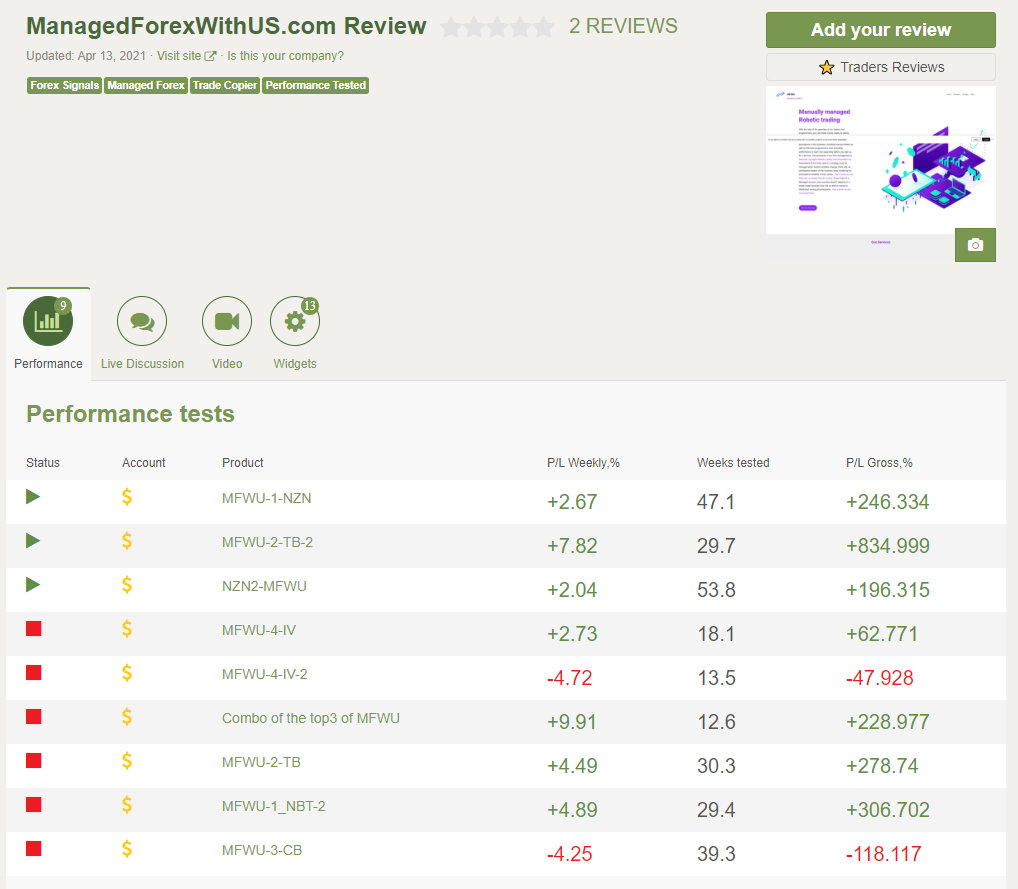The width and height of the screenshot is (1018, 889).
Task: Click the Add your review button
Action: pos(880,30)
